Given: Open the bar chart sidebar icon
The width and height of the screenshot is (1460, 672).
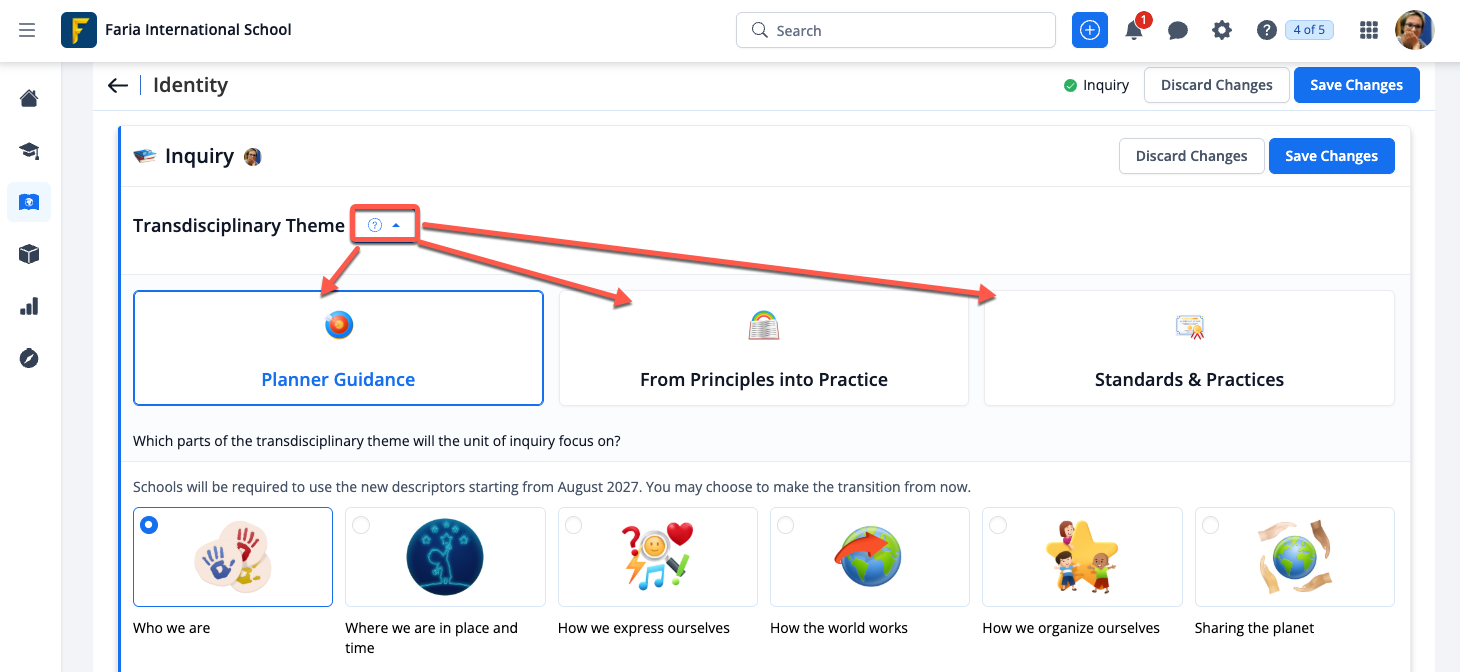Looking at the screenshot, I should click(x=29, y=306).
